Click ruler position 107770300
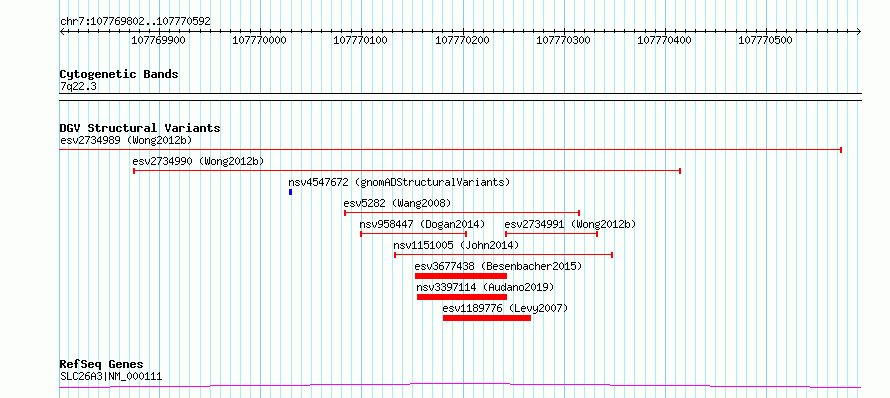 click(x=563, y=40)
